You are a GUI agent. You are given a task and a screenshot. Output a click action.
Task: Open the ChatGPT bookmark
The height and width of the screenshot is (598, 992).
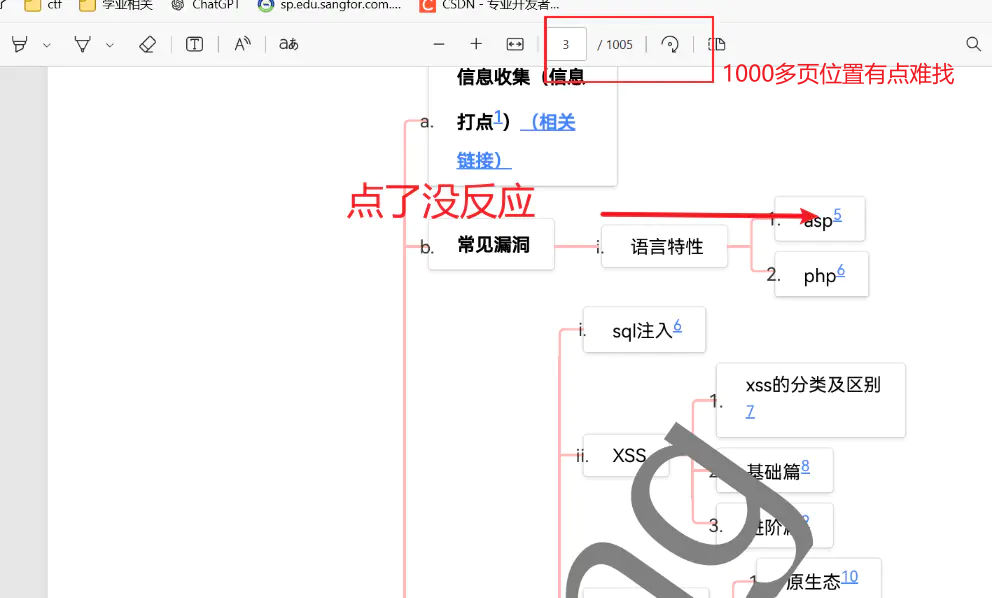click(205, 5)
